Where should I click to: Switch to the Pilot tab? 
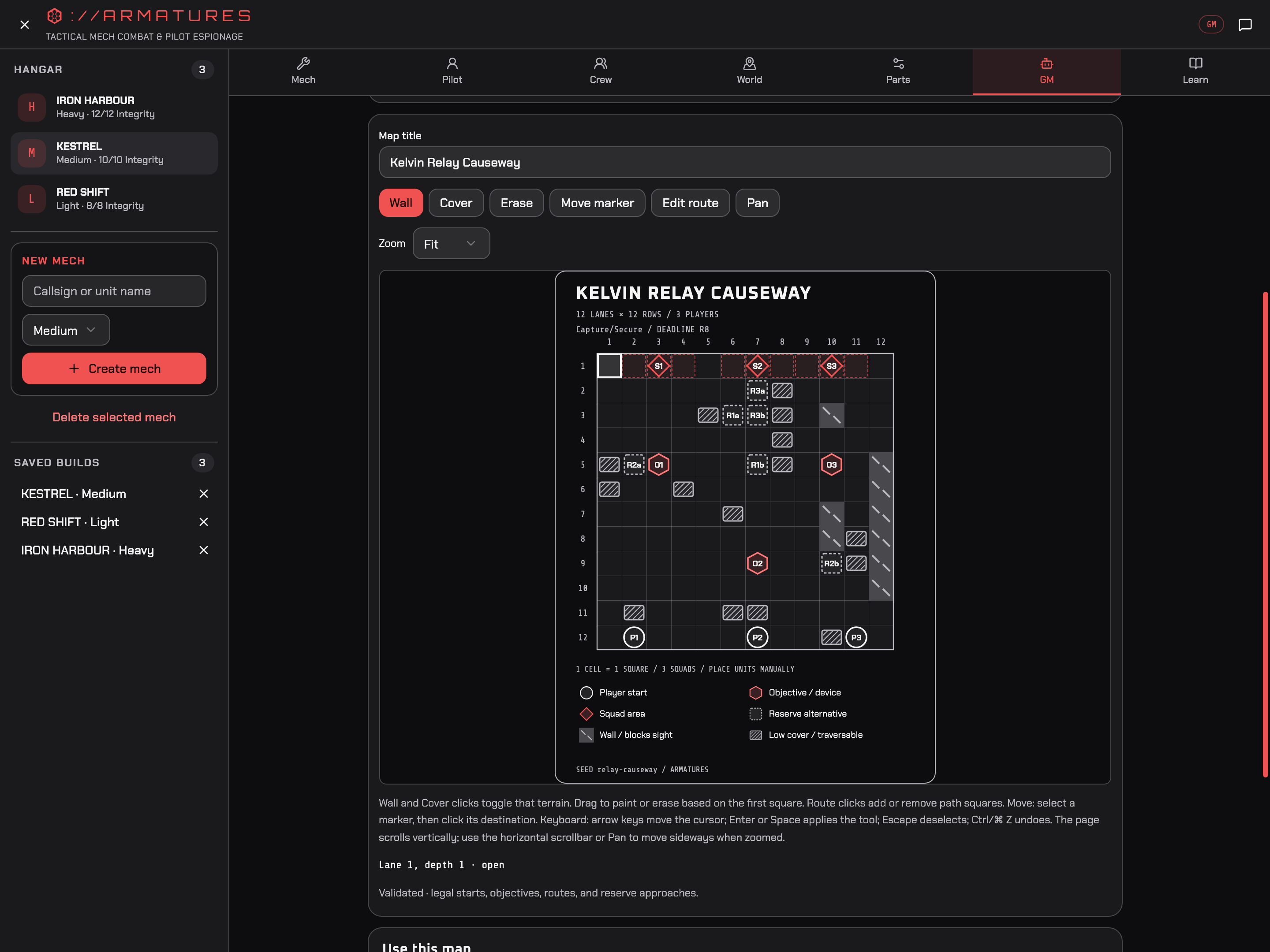point(452,71)
